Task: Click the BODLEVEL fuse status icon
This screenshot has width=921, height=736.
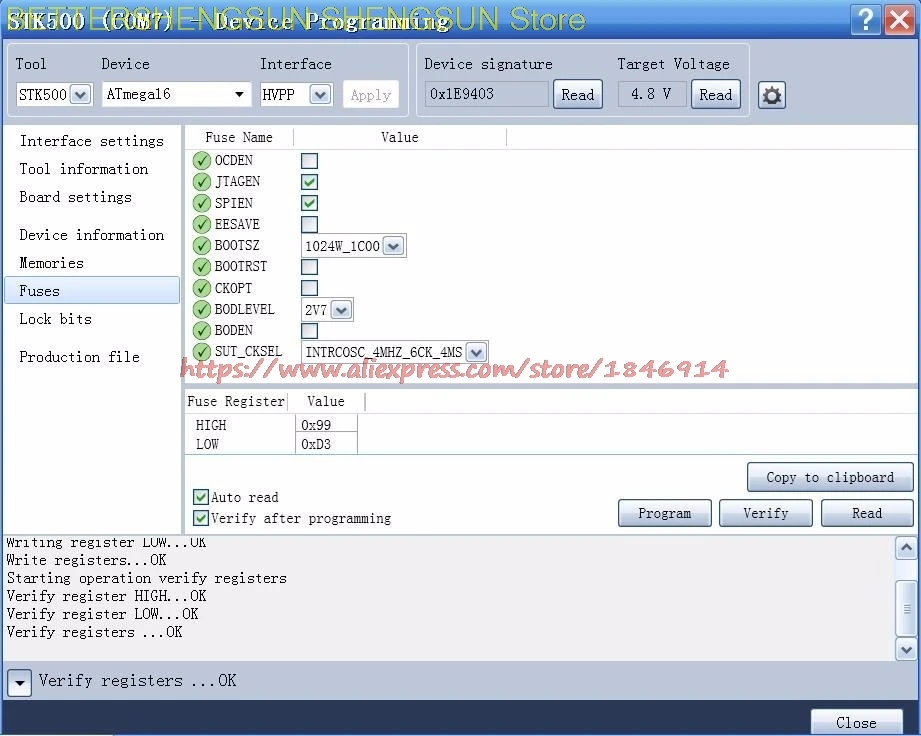Action: (201, 309)
